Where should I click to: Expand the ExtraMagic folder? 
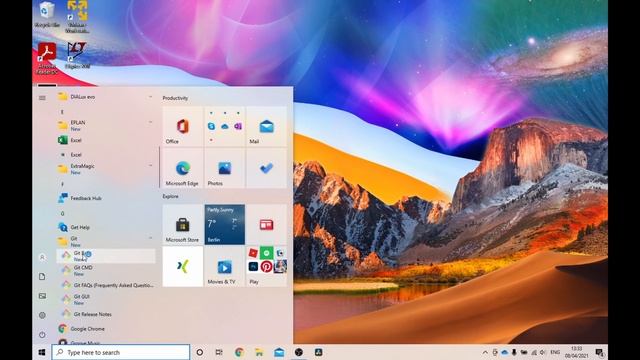(105, 169)
